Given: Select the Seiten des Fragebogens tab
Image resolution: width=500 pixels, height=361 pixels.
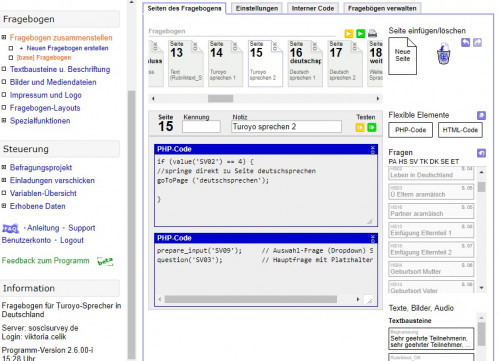Looking at the screenshot, I should 184,8.
